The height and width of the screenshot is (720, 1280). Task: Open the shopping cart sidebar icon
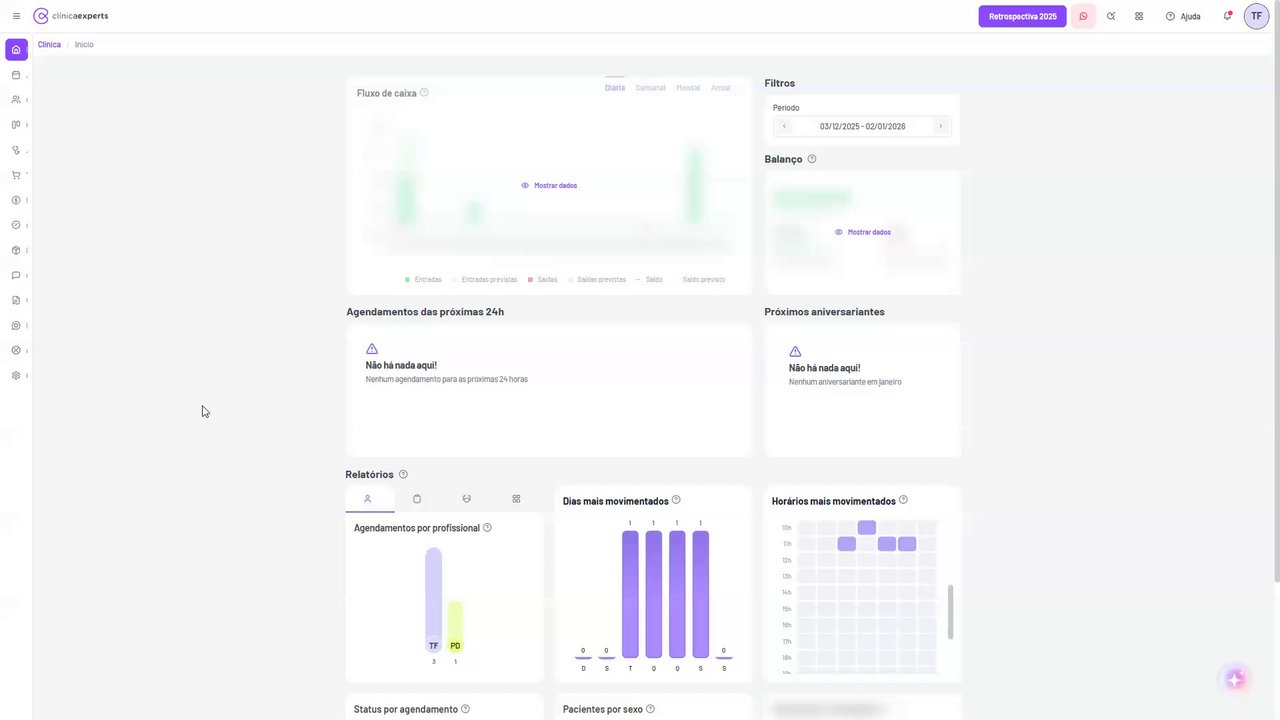pyautogui.click(x=16, y=175)
